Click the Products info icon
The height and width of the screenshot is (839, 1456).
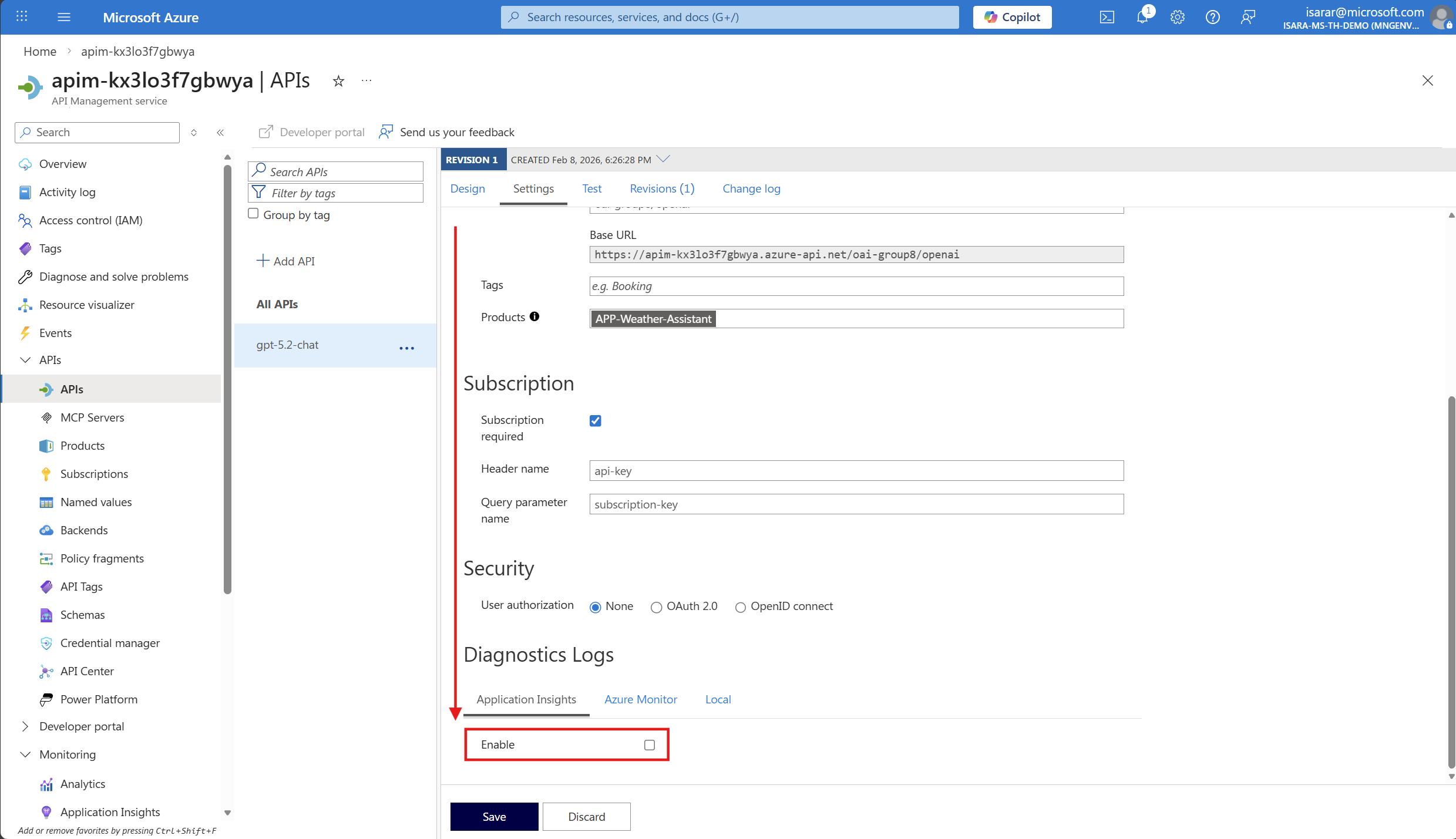tap(534, 316)
